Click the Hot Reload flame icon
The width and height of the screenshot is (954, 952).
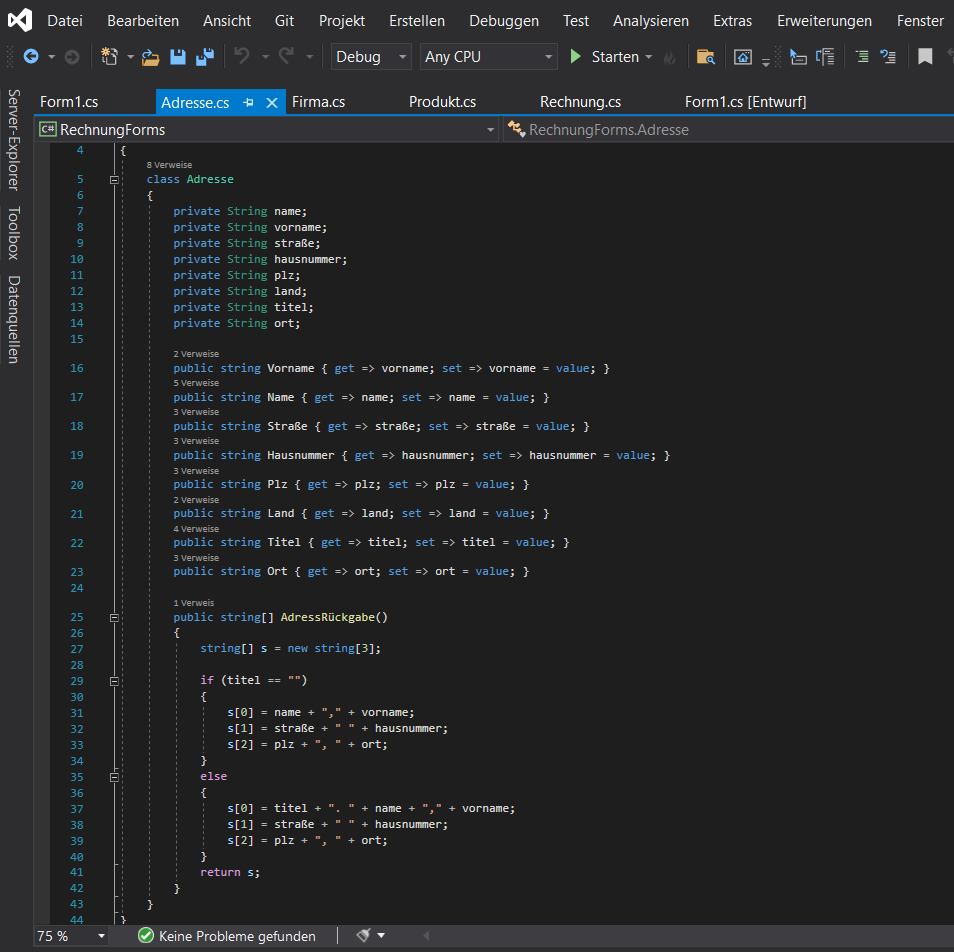[670, 57]
